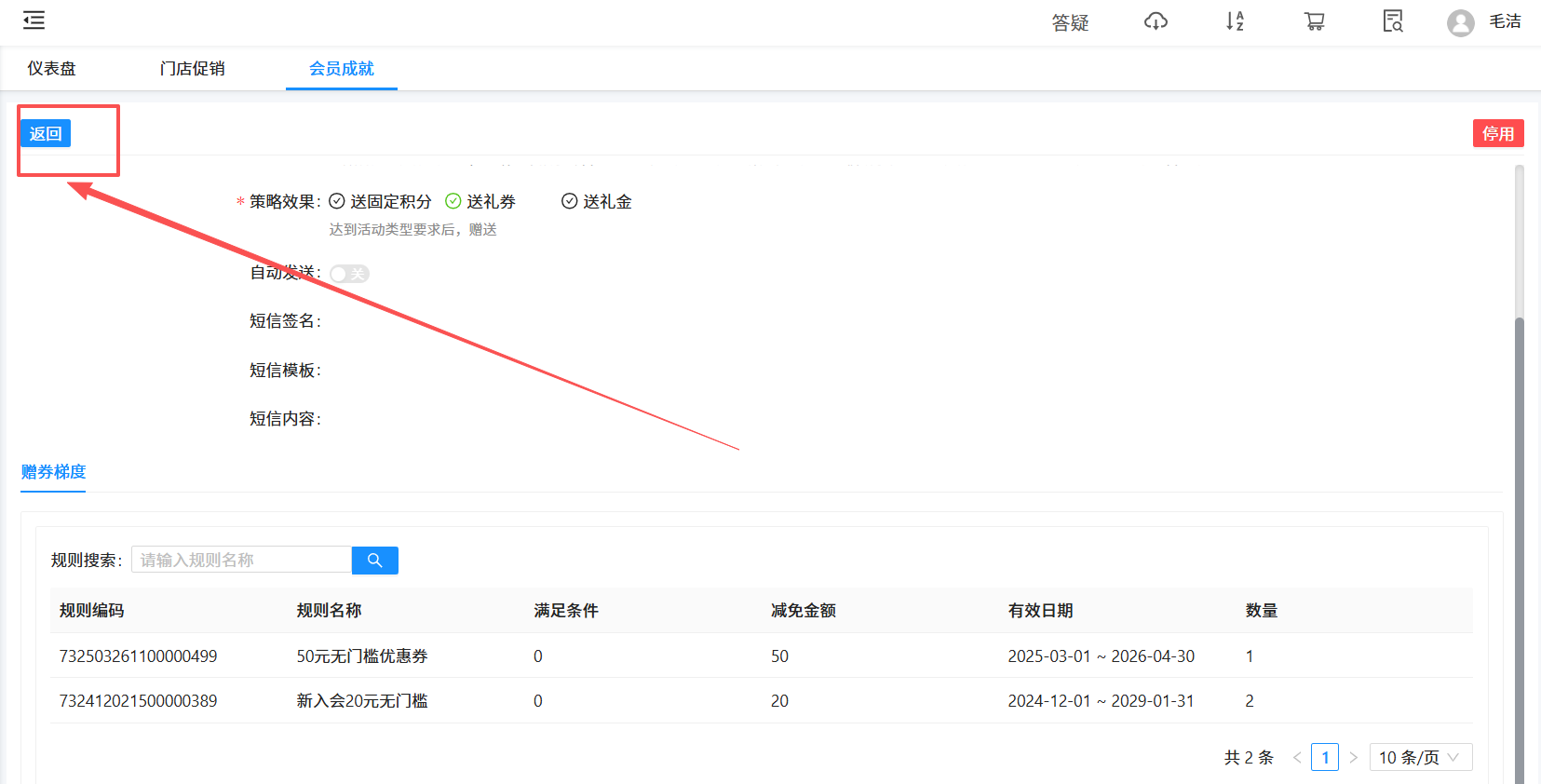Go to the next page arrow
1541x784 pixels.
click(1353, 757)
